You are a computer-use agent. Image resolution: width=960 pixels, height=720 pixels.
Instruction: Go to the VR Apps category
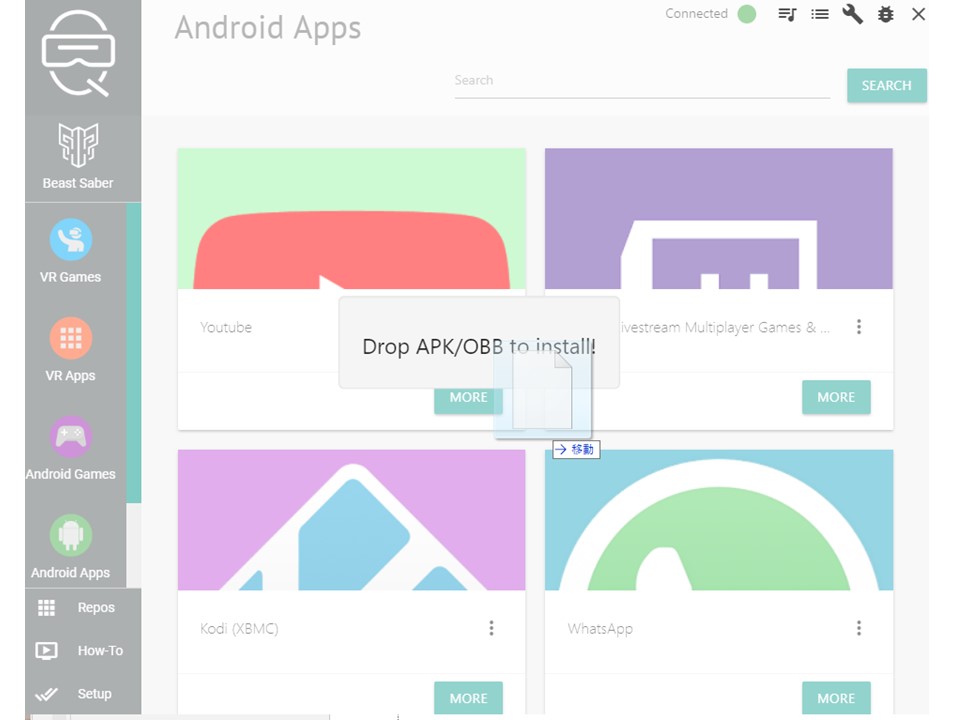[x=70, y=350]
